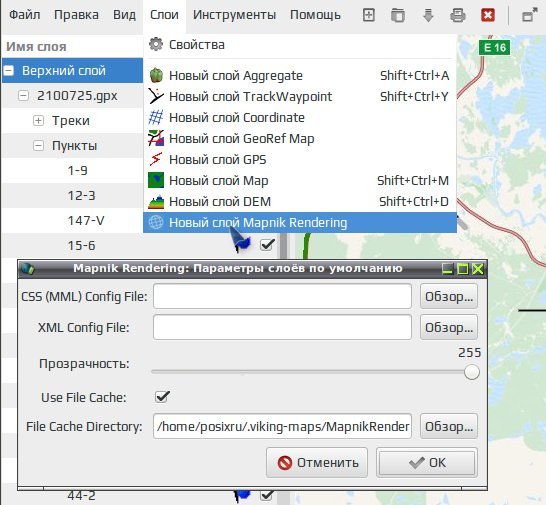546x505 pixels.
Task: Click the new file toolbar icon
Action: 368,15
